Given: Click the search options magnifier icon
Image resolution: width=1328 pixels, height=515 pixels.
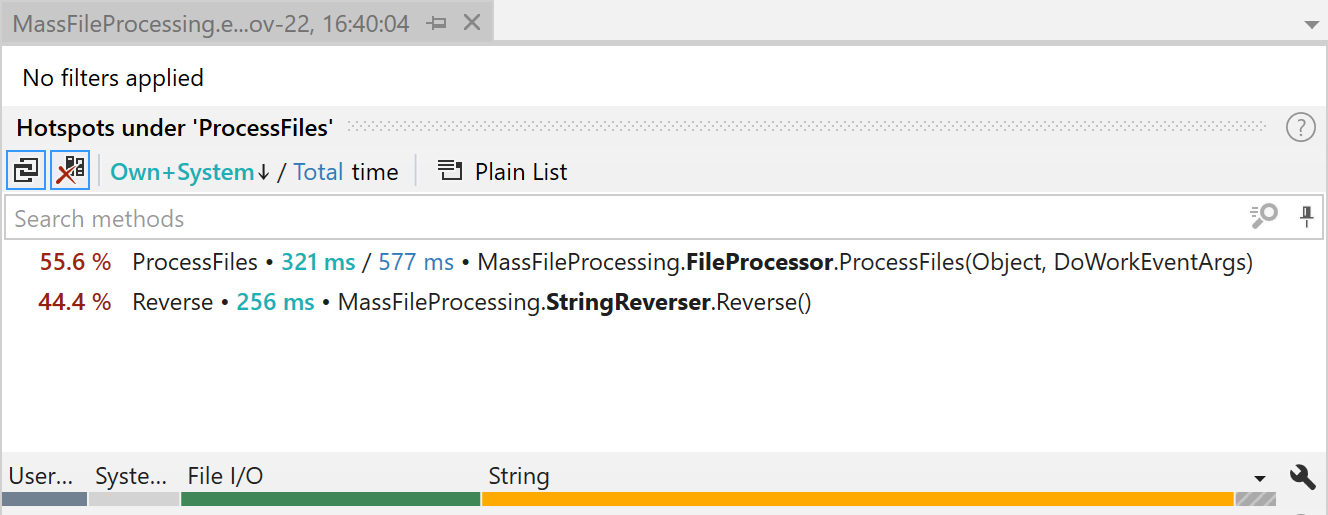Looking at the screenshot, I should [1264, 216].
